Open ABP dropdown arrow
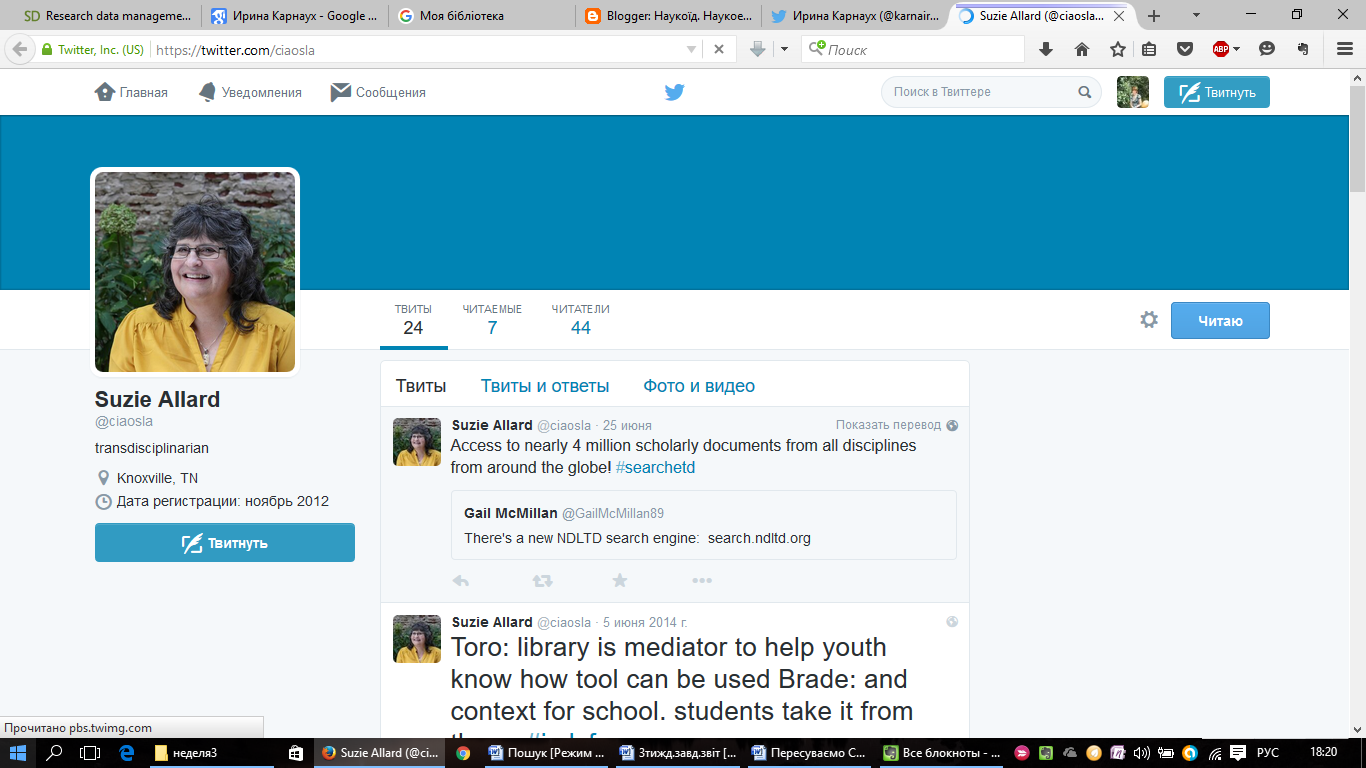This screenshot has height=768, width=1366. pos(1237,49)
